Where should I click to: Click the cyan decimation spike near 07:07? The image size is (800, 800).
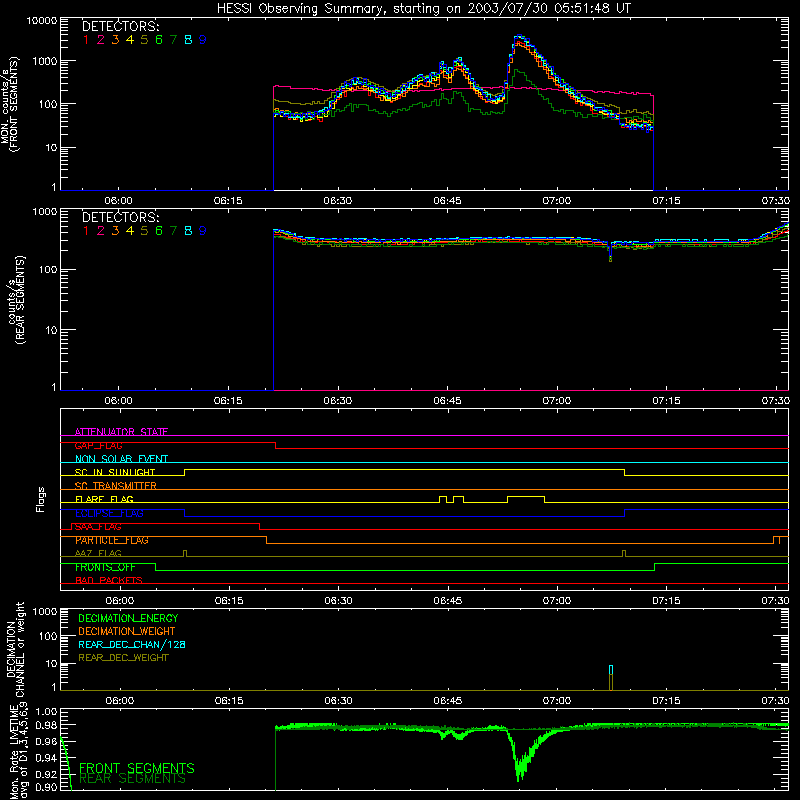point(611,670)
